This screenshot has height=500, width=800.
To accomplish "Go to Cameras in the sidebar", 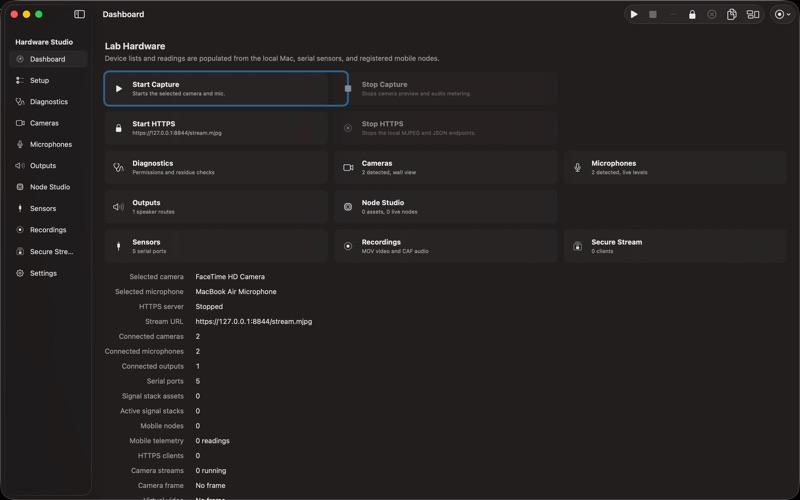I will pos(48,123).
